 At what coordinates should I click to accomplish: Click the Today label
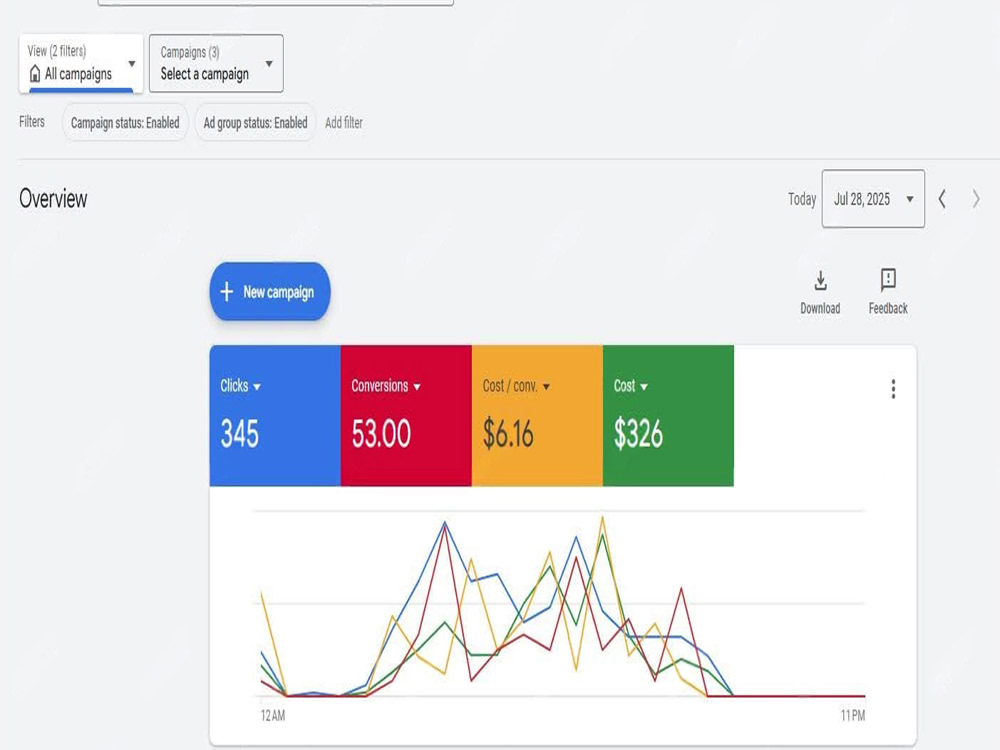pyautogui.click(x=802, y=199)
